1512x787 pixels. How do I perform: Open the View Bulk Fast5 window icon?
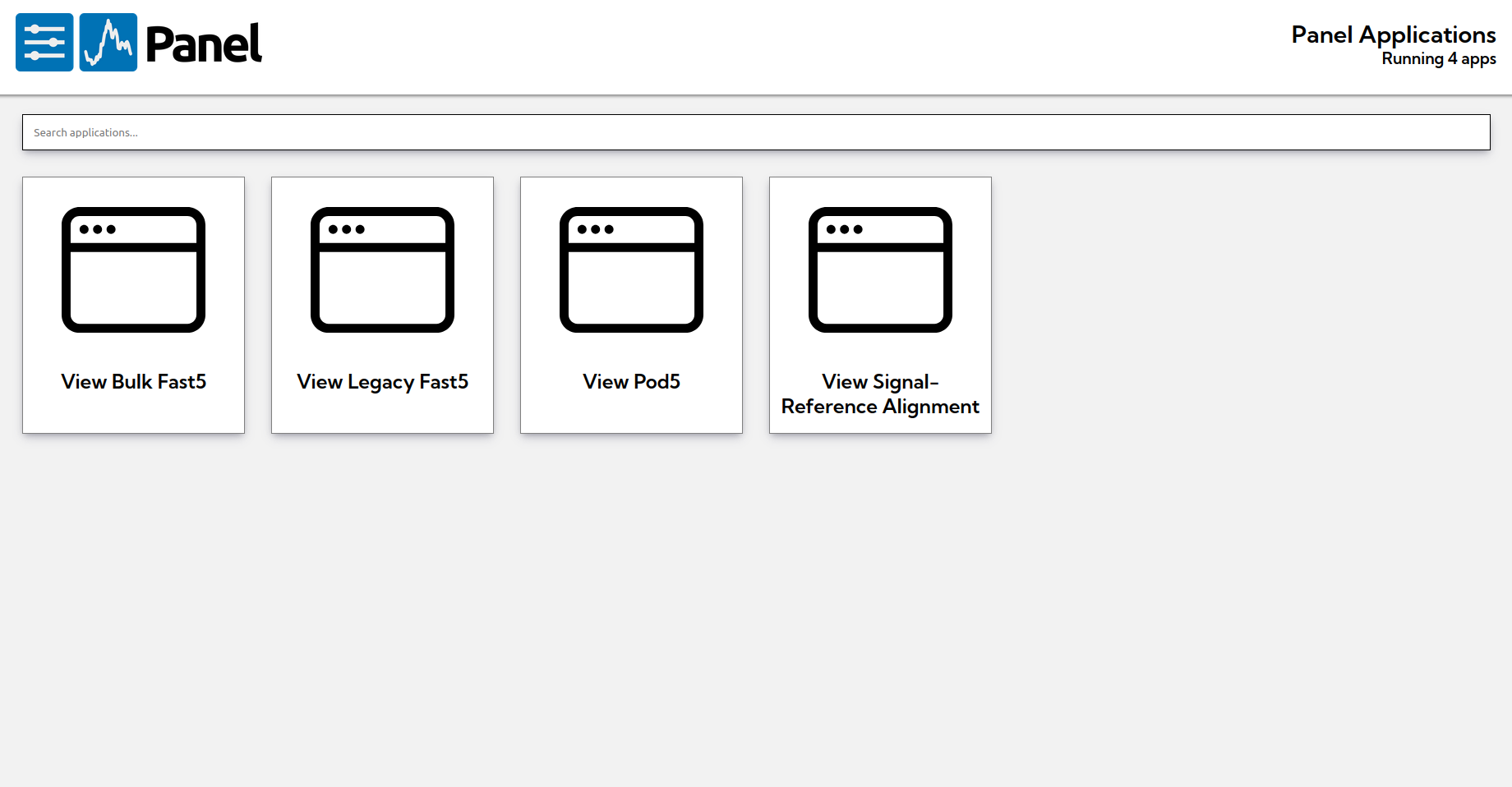coord(133,269)
